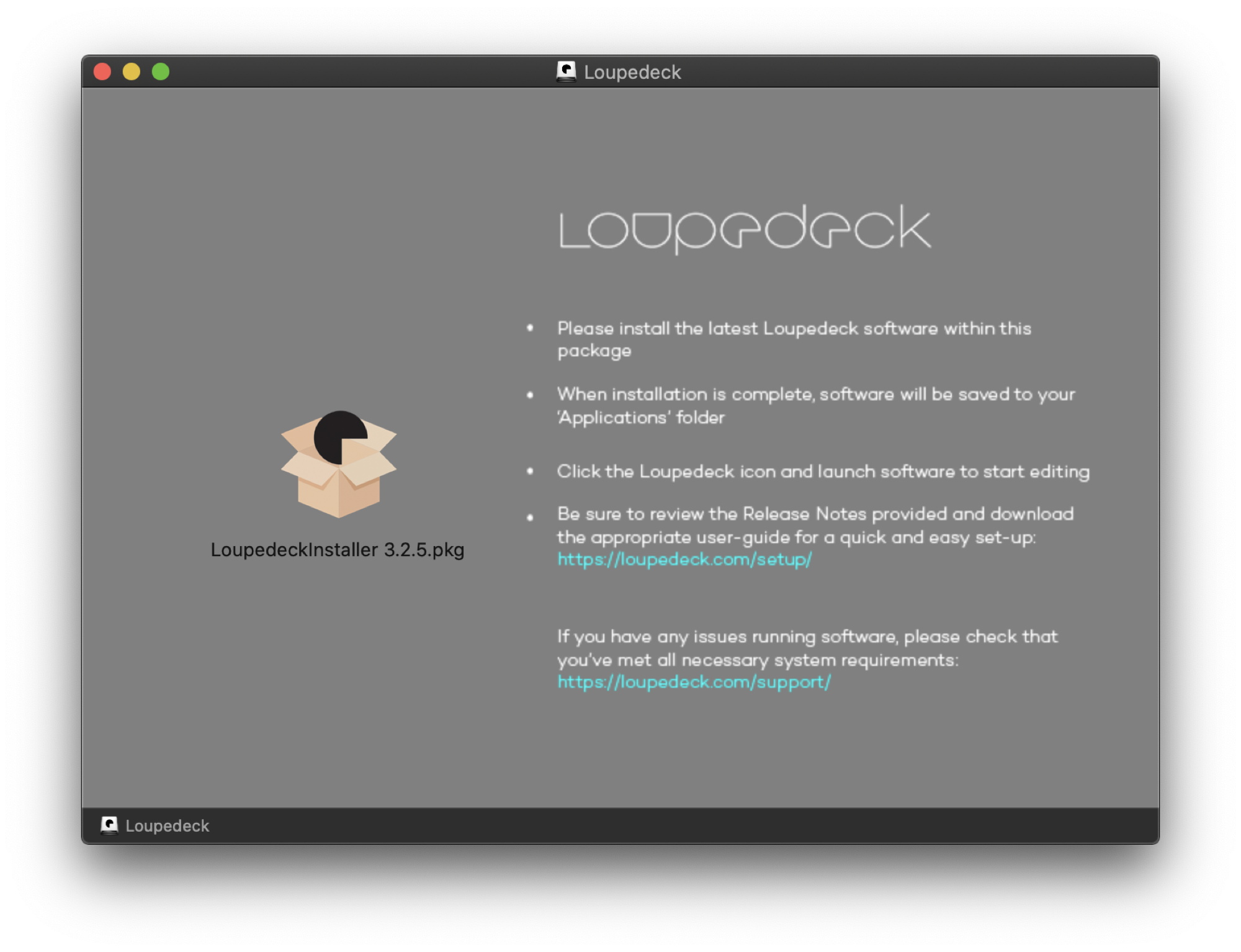Click the large Loupedeck wordmark logo
This screenshot has width=1241, height=952.
745,228
